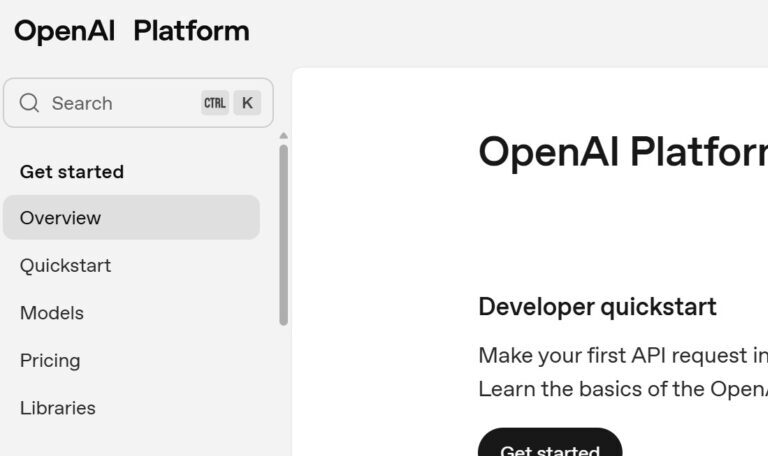Go to Quickstart in the sidebar
Screen dimensions: 768x456
[65, 266]
